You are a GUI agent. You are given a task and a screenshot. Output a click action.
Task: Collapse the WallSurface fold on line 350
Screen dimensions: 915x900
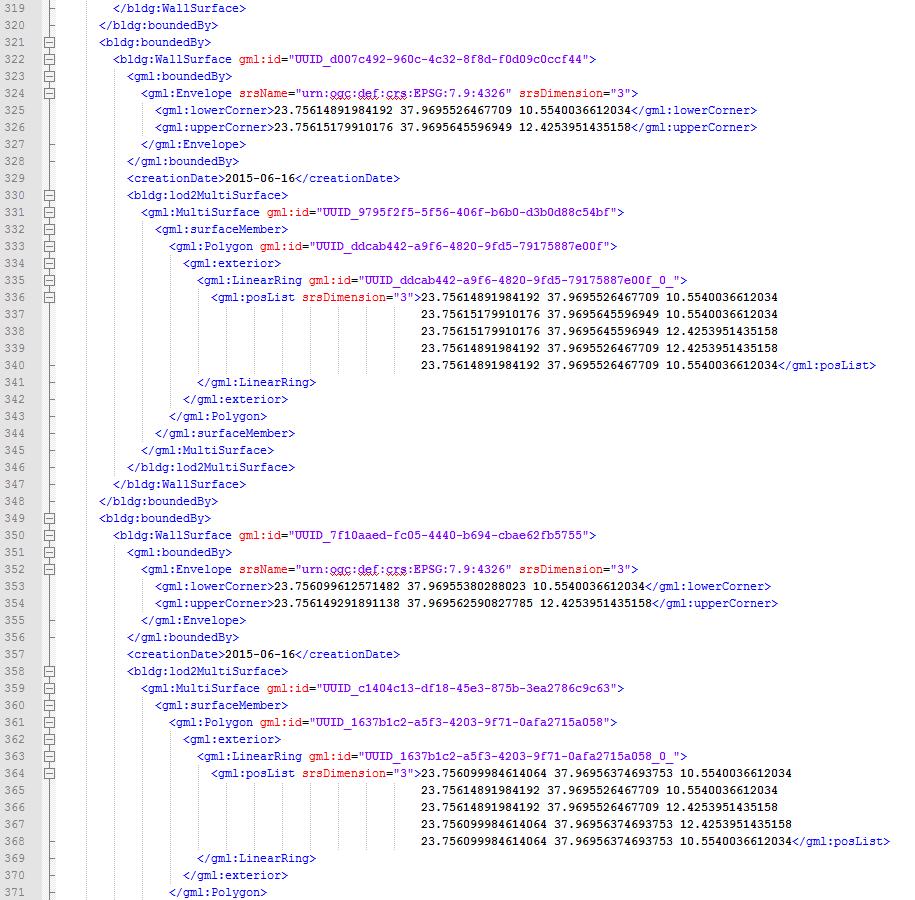[50, 535]
